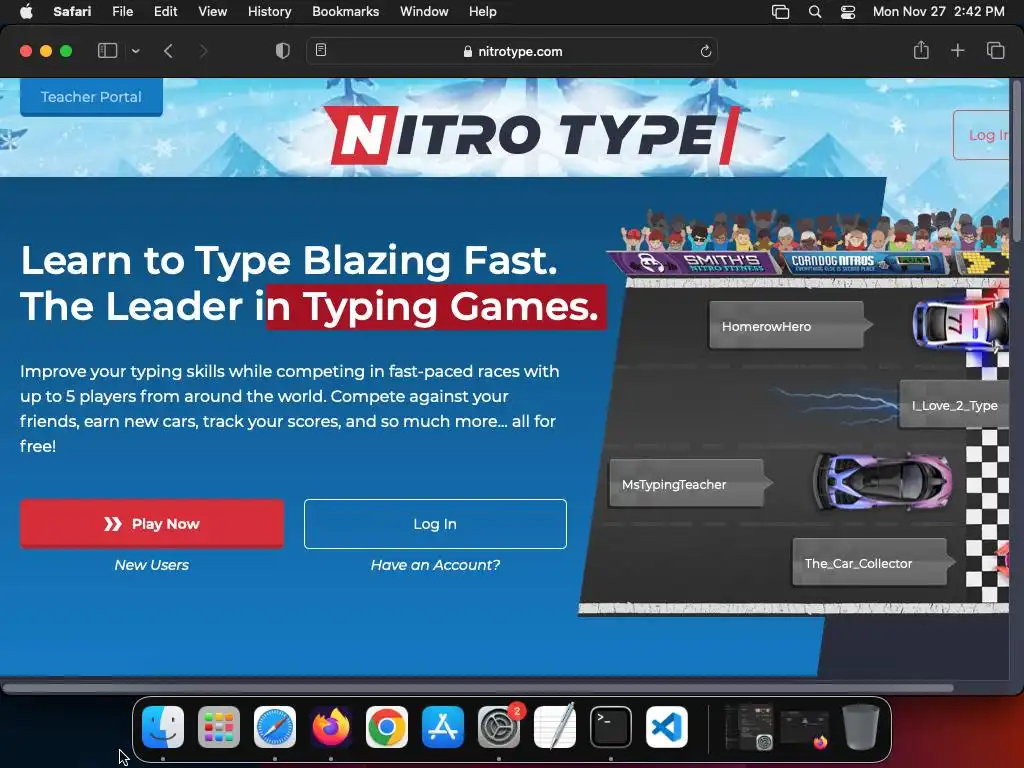The width and height of the screenshot is (1024, 768).
Task: Toggle the Safari sidebar
Action: click(107, 51)
